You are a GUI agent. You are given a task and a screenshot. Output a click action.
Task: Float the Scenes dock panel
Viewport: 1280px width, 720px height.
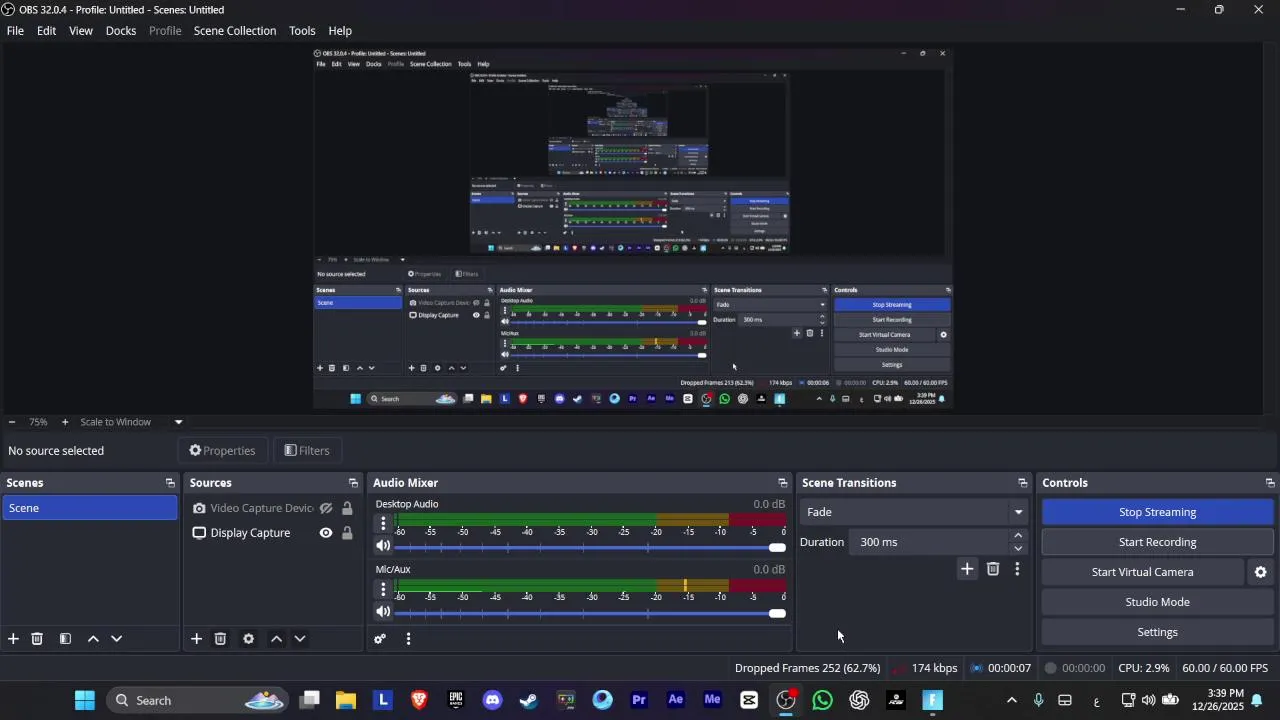[x=170, y=483]
